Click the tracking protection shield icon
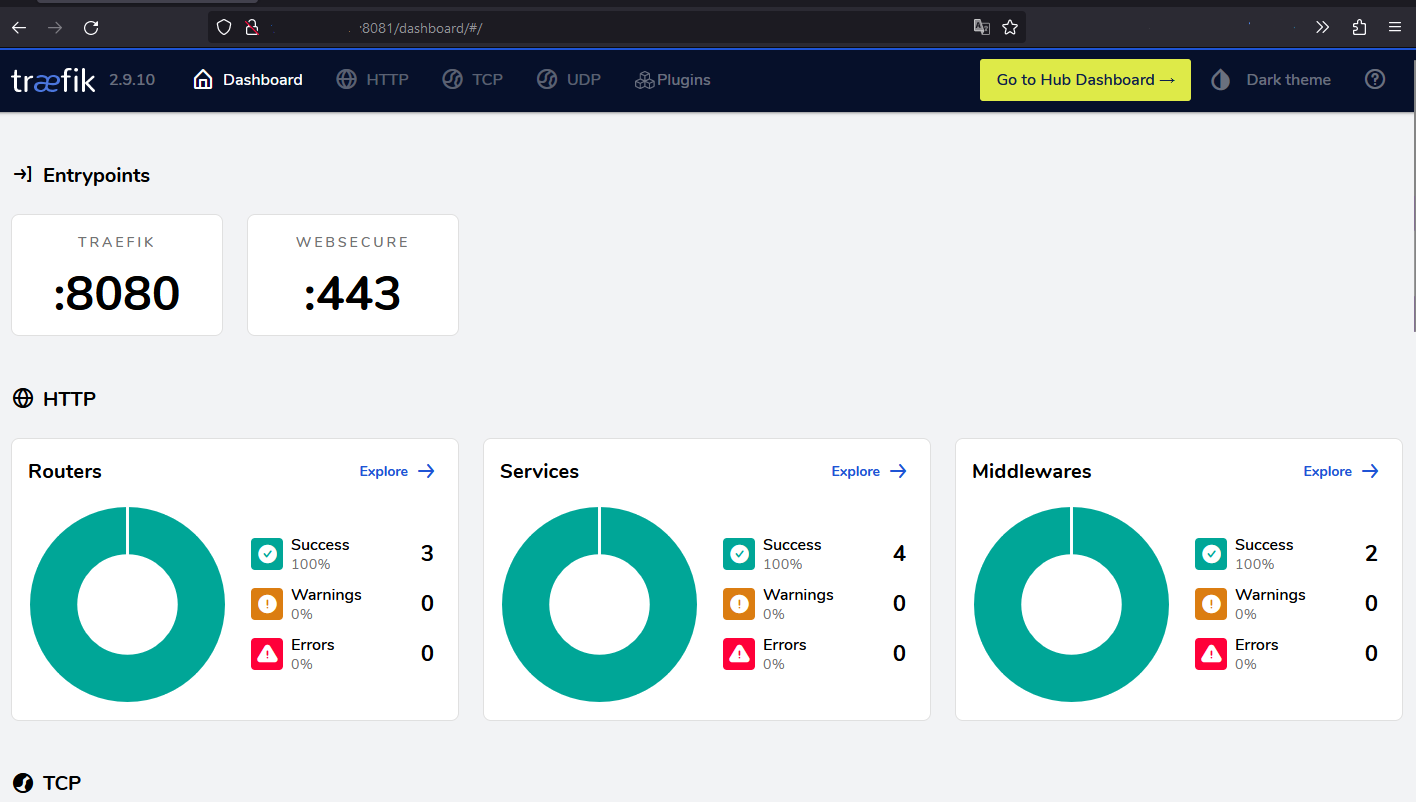Screen dimensions: 1416x802 [x=223, y=27]
